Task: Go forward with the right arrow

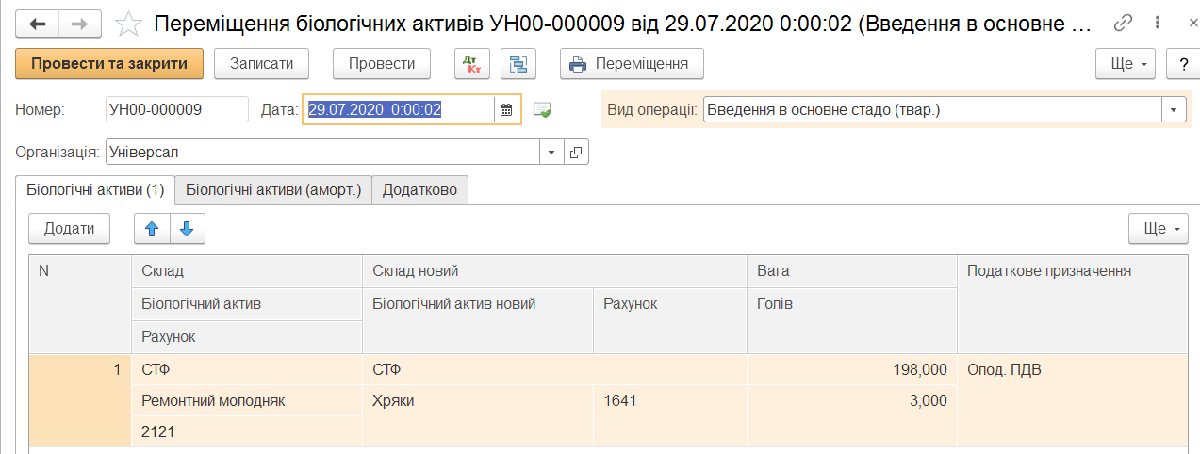Action: tap(81, 22)
